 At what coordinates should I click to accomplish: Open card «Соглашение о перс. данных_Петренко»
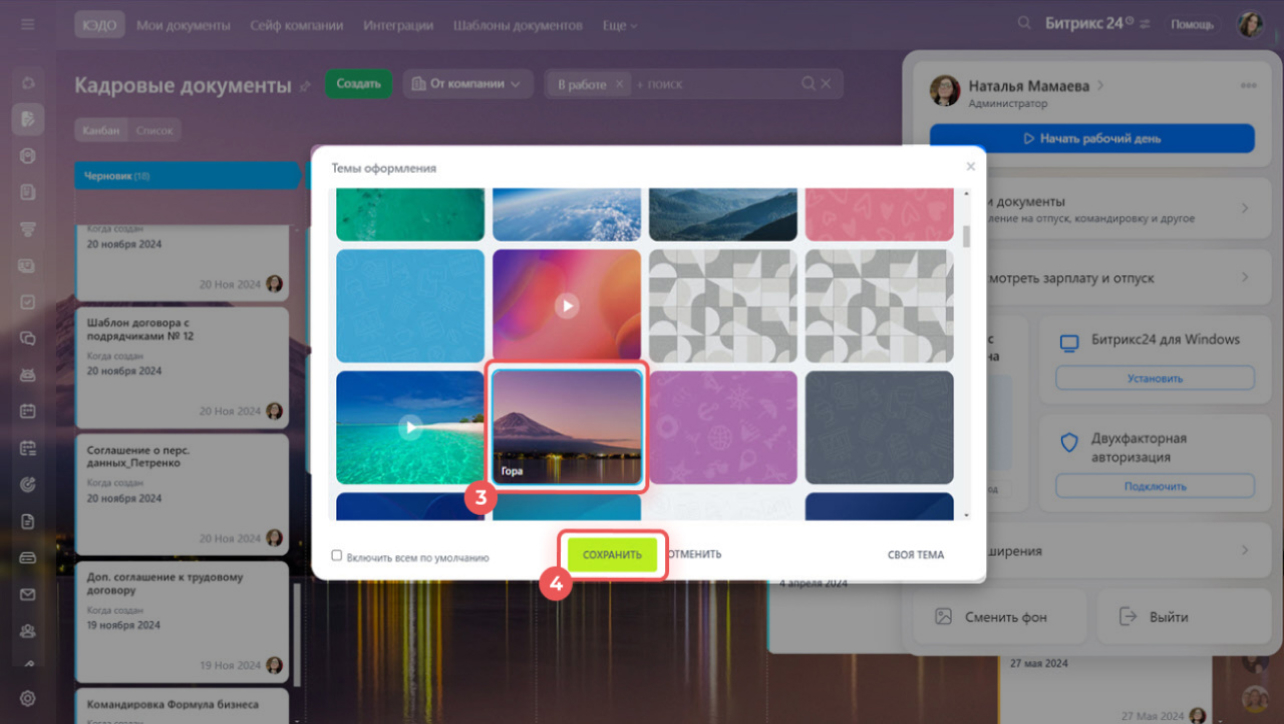(182, 494)
